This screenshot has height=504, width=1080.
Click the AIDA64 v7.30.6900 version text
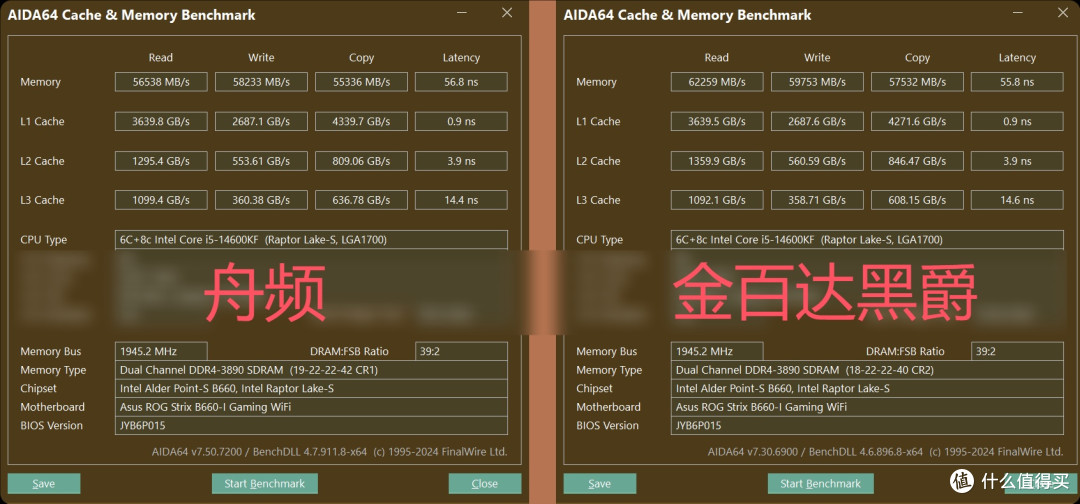pyautogui.click(x=885, y=452)
